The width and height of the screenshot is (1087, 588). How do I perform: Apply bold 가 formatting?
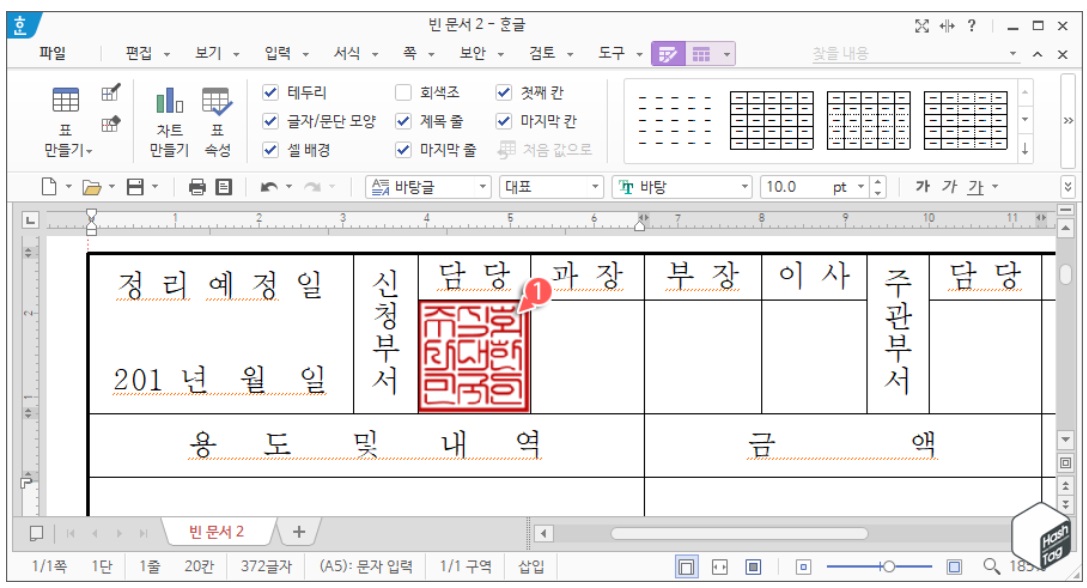[922, 187]
